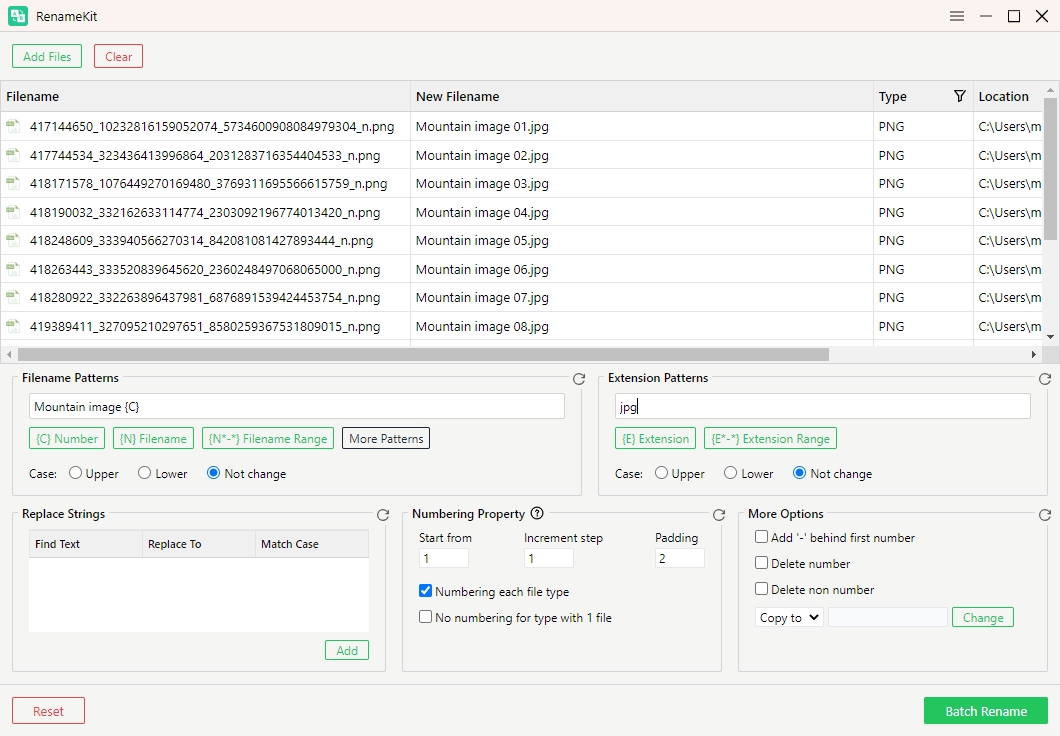
Task: Click the Batch Rename button
Action: [x=985, y=711]
